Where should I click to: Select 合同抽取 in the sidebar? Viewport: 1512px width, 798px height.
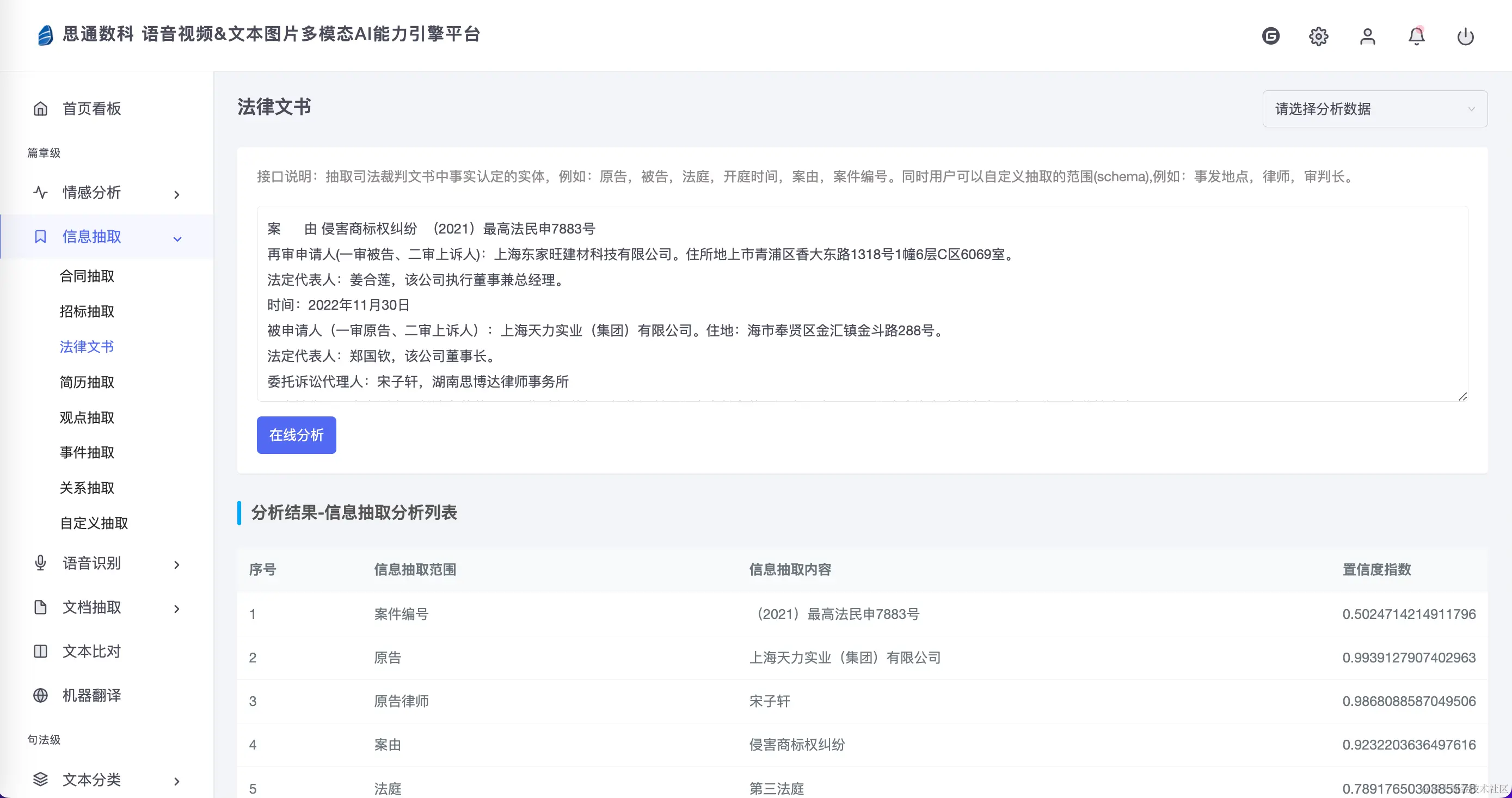pos(88,276)
